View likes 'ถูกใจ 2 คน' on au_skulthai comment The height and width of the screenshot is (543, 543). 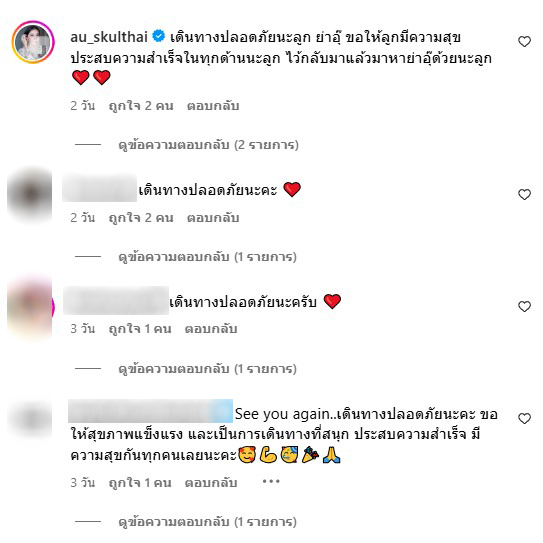click(x=141, y=106)
